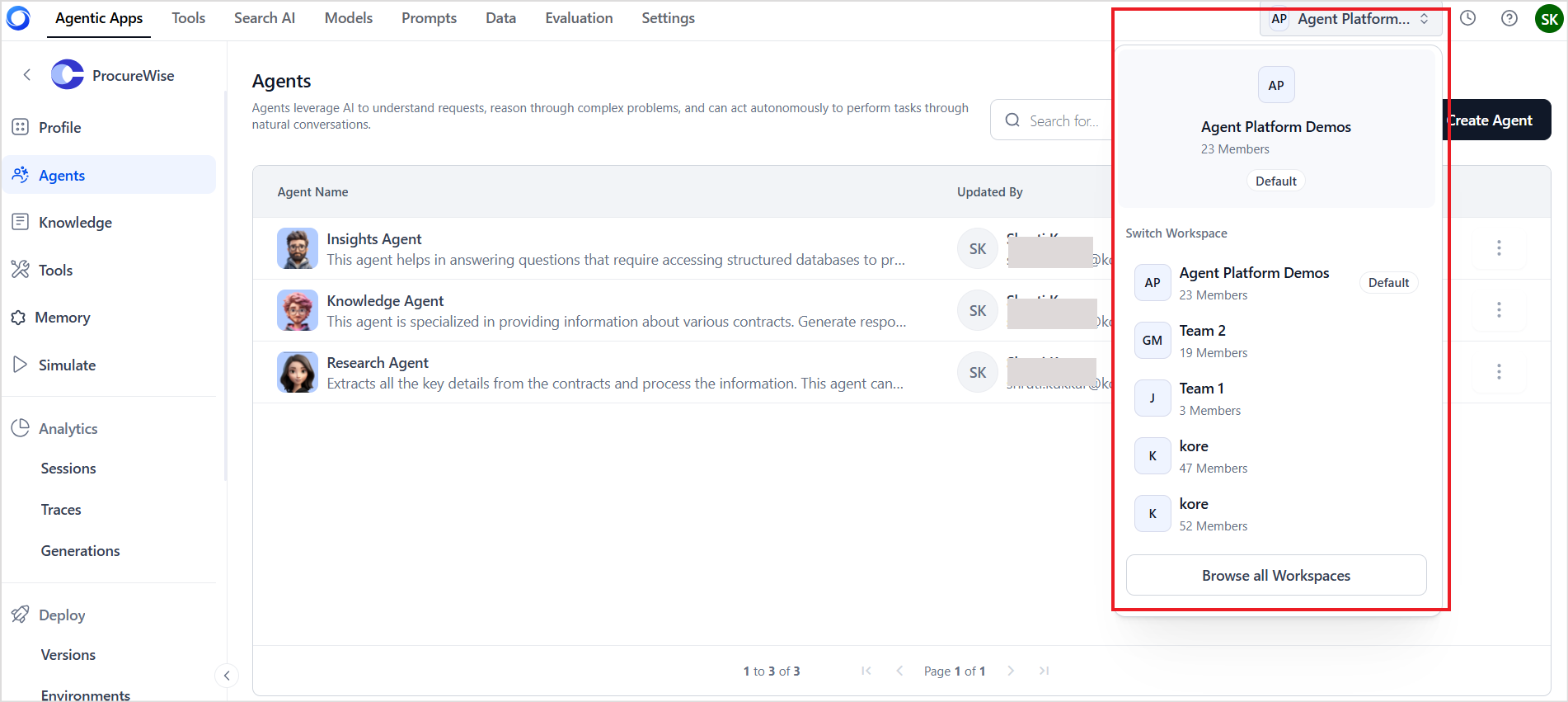Open the Data tab
This screenshot has width=1568, height=702.
pos(500,18)
